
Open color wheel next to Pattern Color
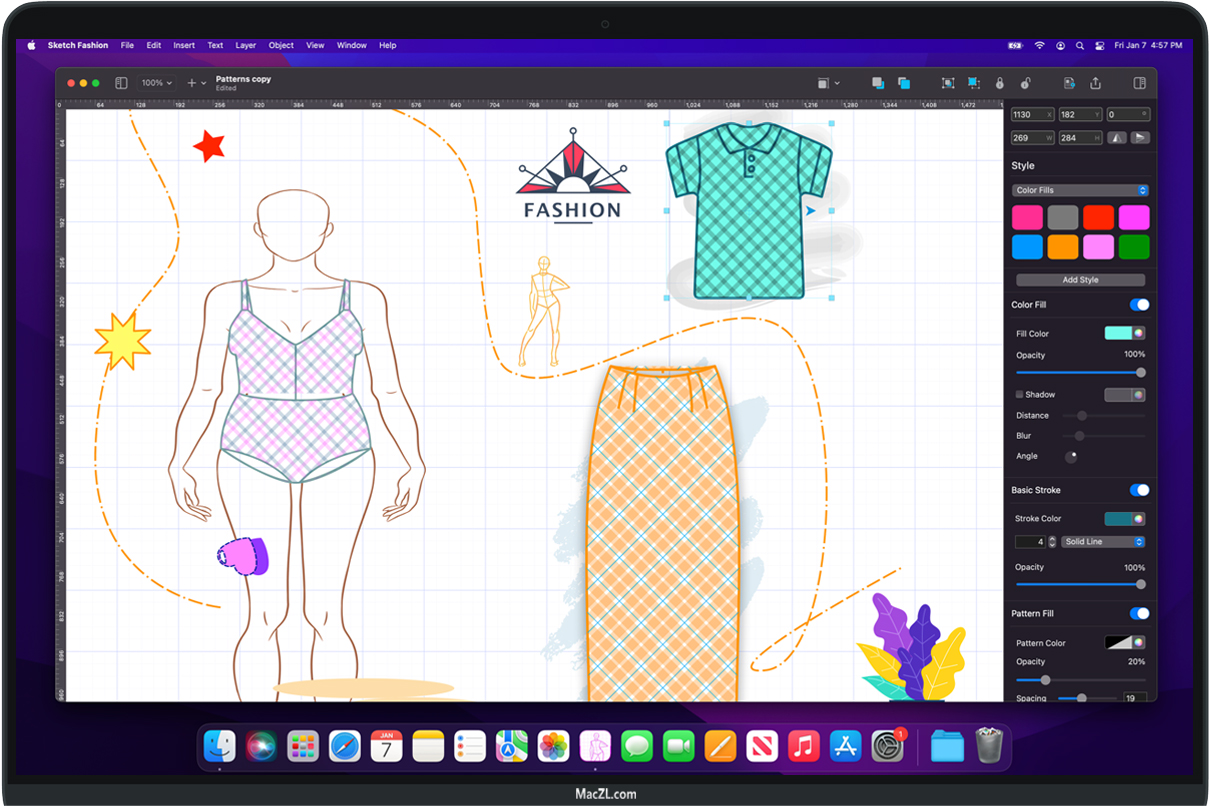(x=1138, y=642)
